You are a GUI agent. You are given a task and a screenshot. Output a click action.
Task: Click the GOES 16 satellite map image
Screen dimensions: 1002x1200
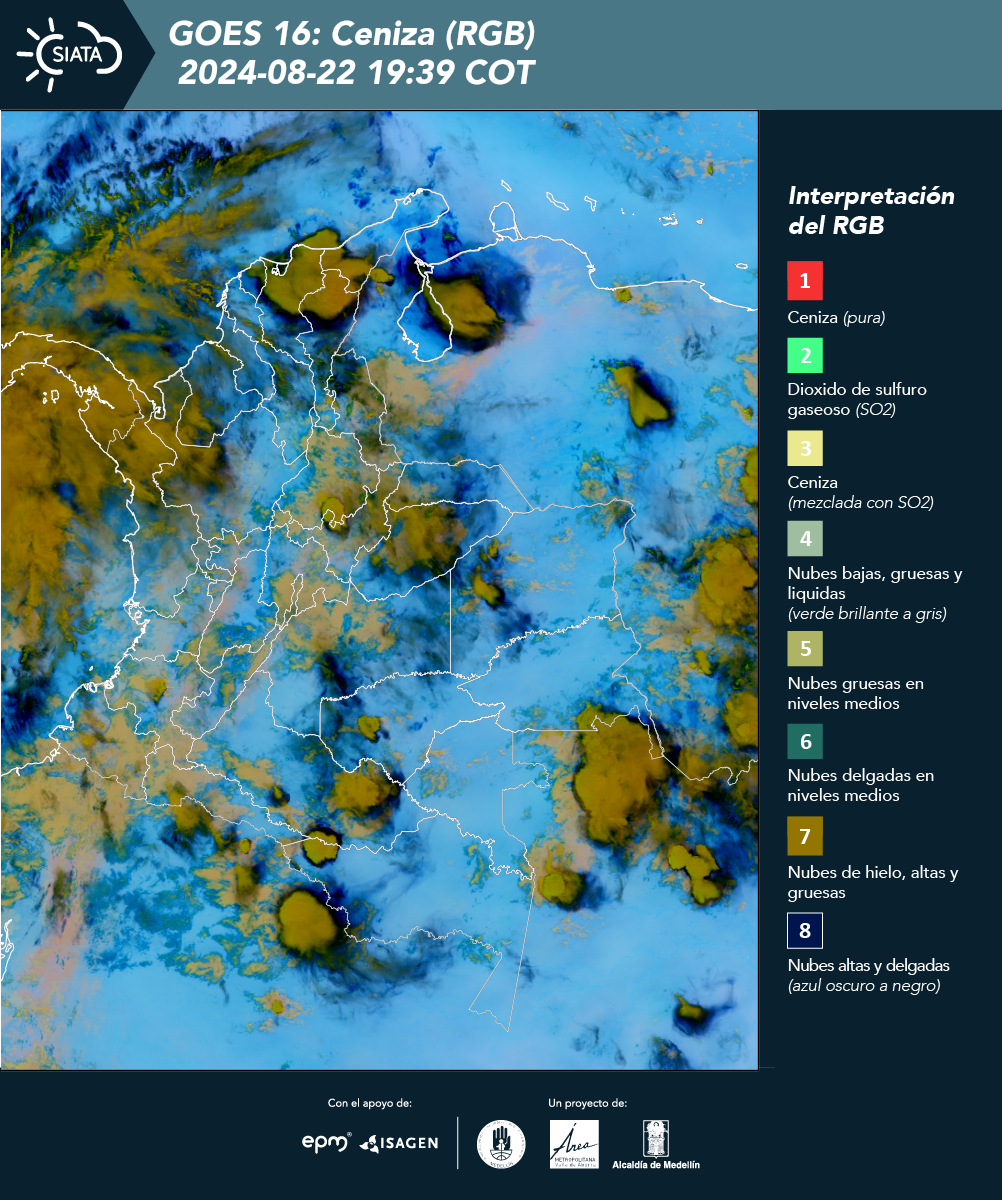coord(380,590)
